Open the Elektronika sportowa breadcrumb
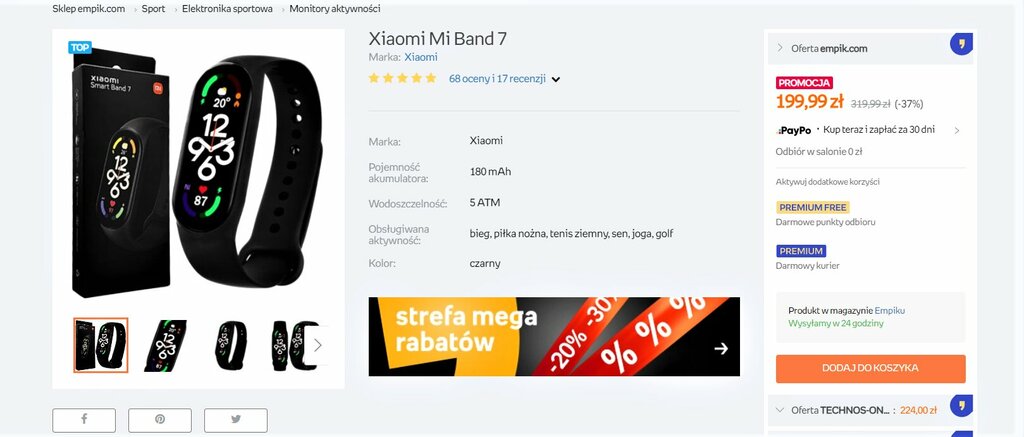 [x=227, y=9]
